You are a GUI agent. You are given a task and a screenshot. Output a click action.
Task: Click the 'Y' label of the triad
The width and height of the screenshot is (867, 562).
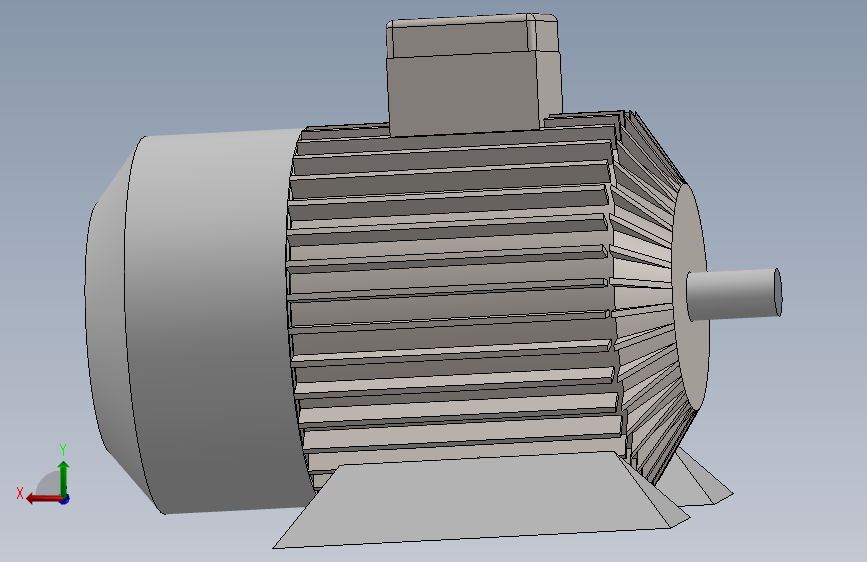[63, 449]
